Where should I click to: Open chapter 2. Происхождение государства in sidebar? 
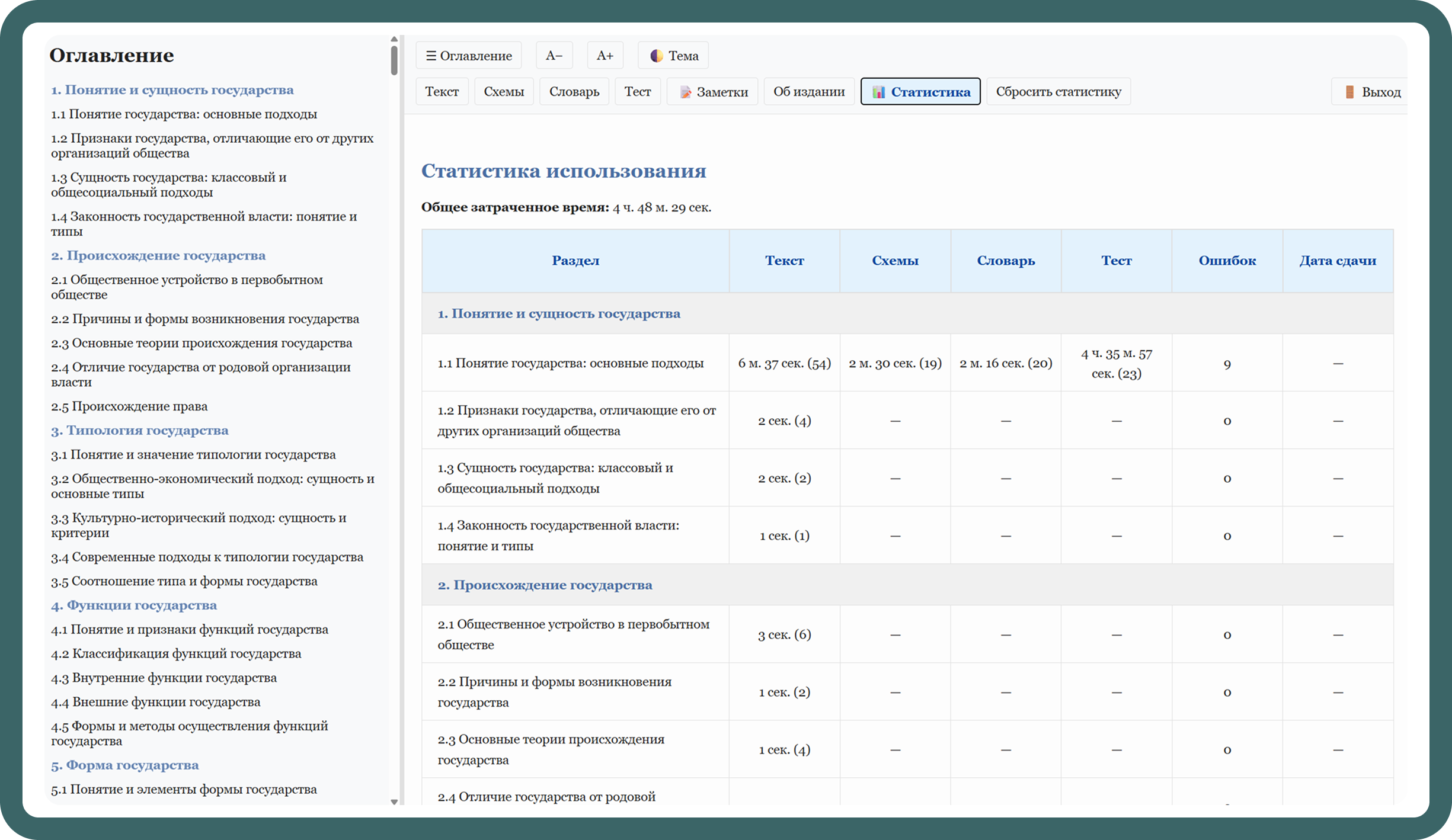pos(158,255)
